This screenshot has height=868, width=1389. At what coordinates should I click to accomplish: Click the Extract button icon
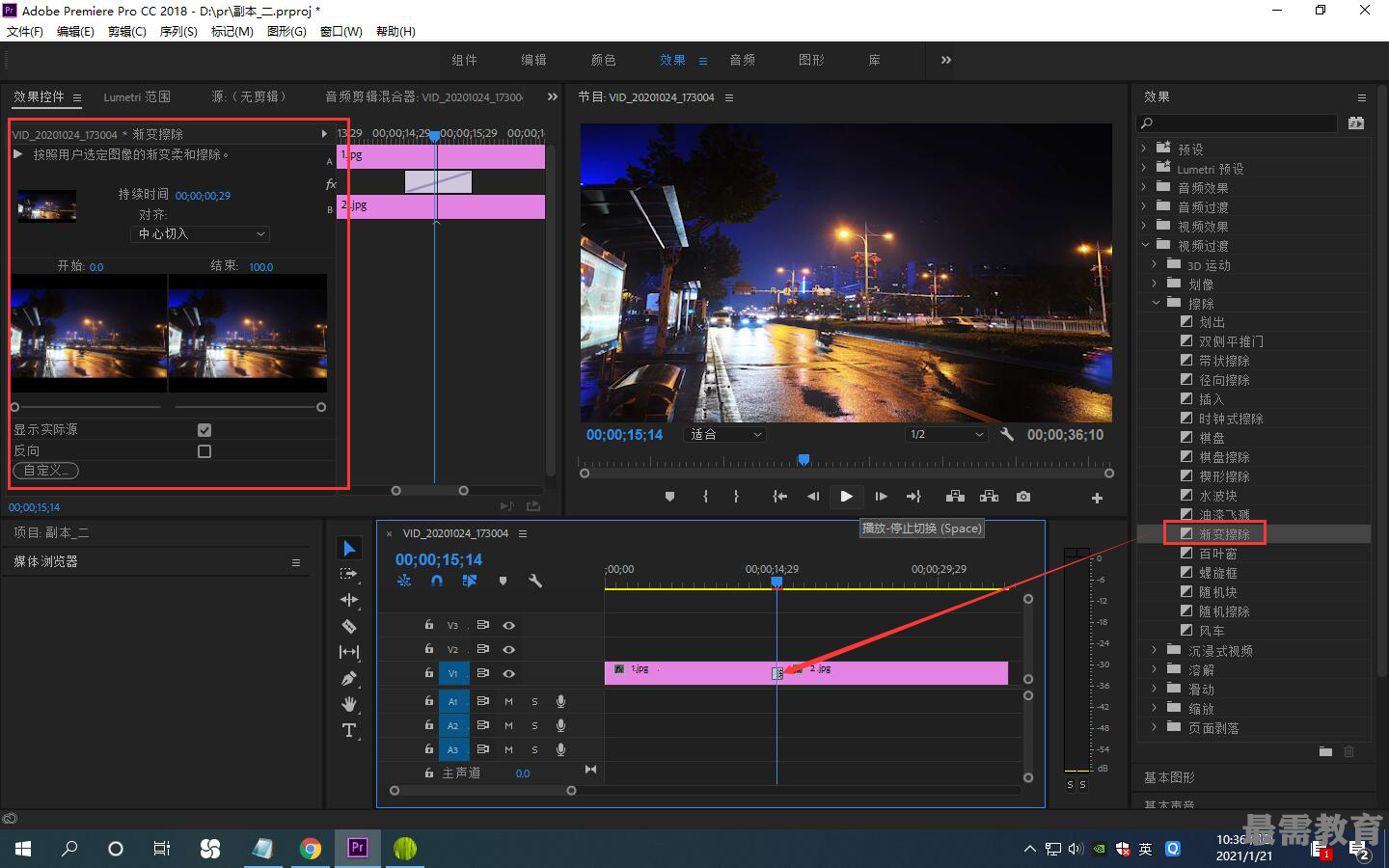pos(989,497)
